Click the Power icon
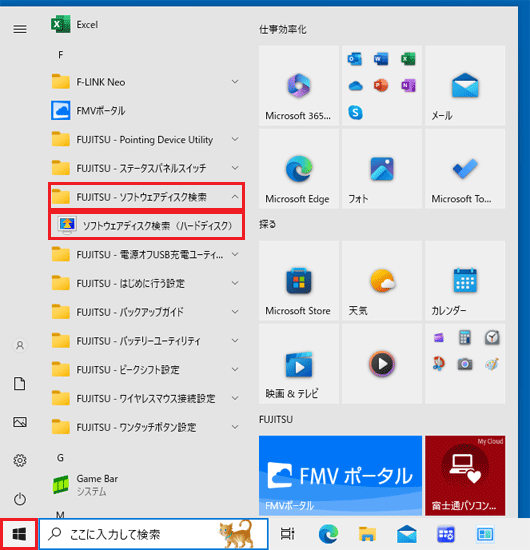 pos(20,499)
